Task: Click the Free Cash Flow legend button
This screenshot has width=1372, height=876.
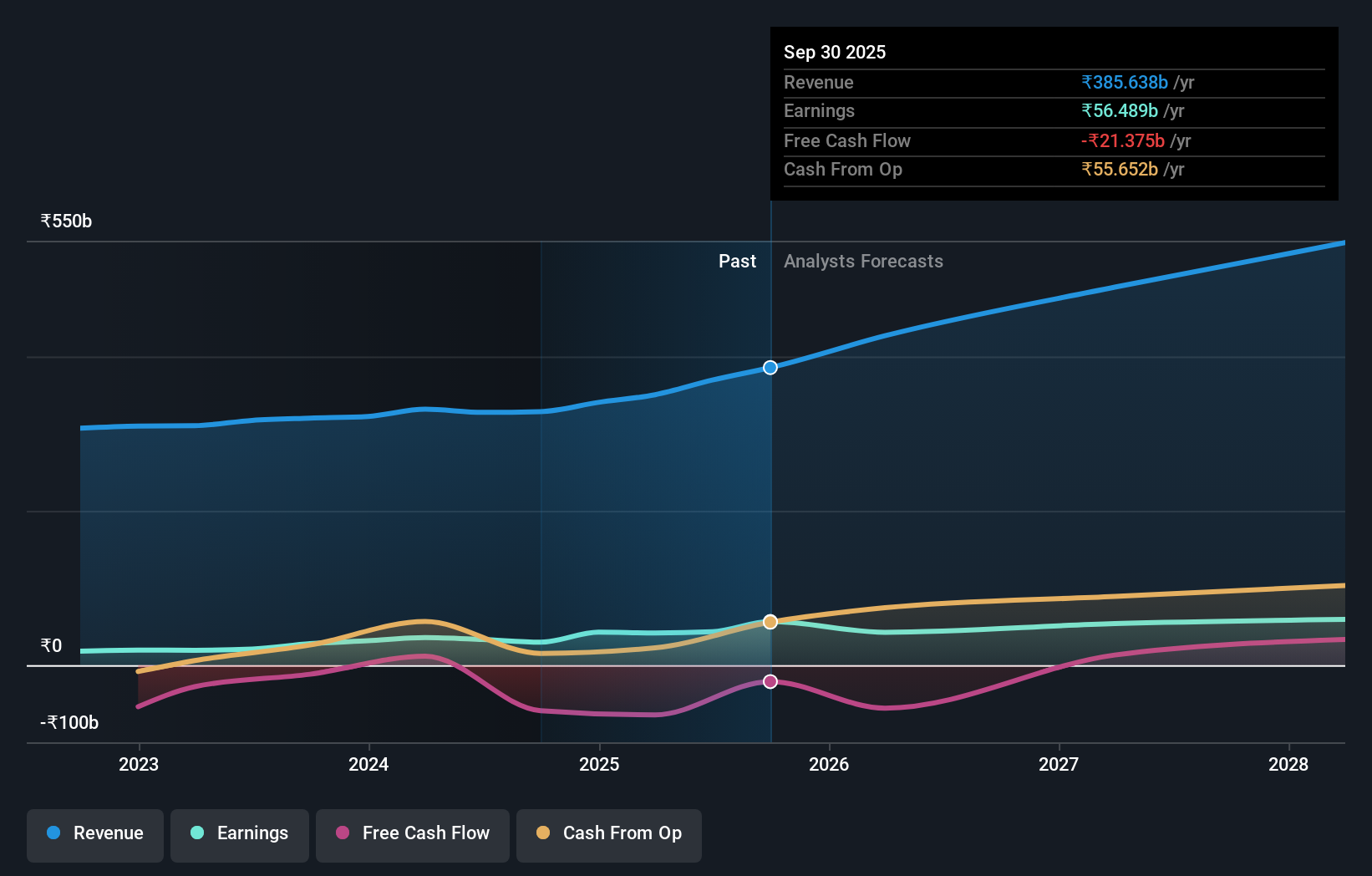Action: [413, 833]
